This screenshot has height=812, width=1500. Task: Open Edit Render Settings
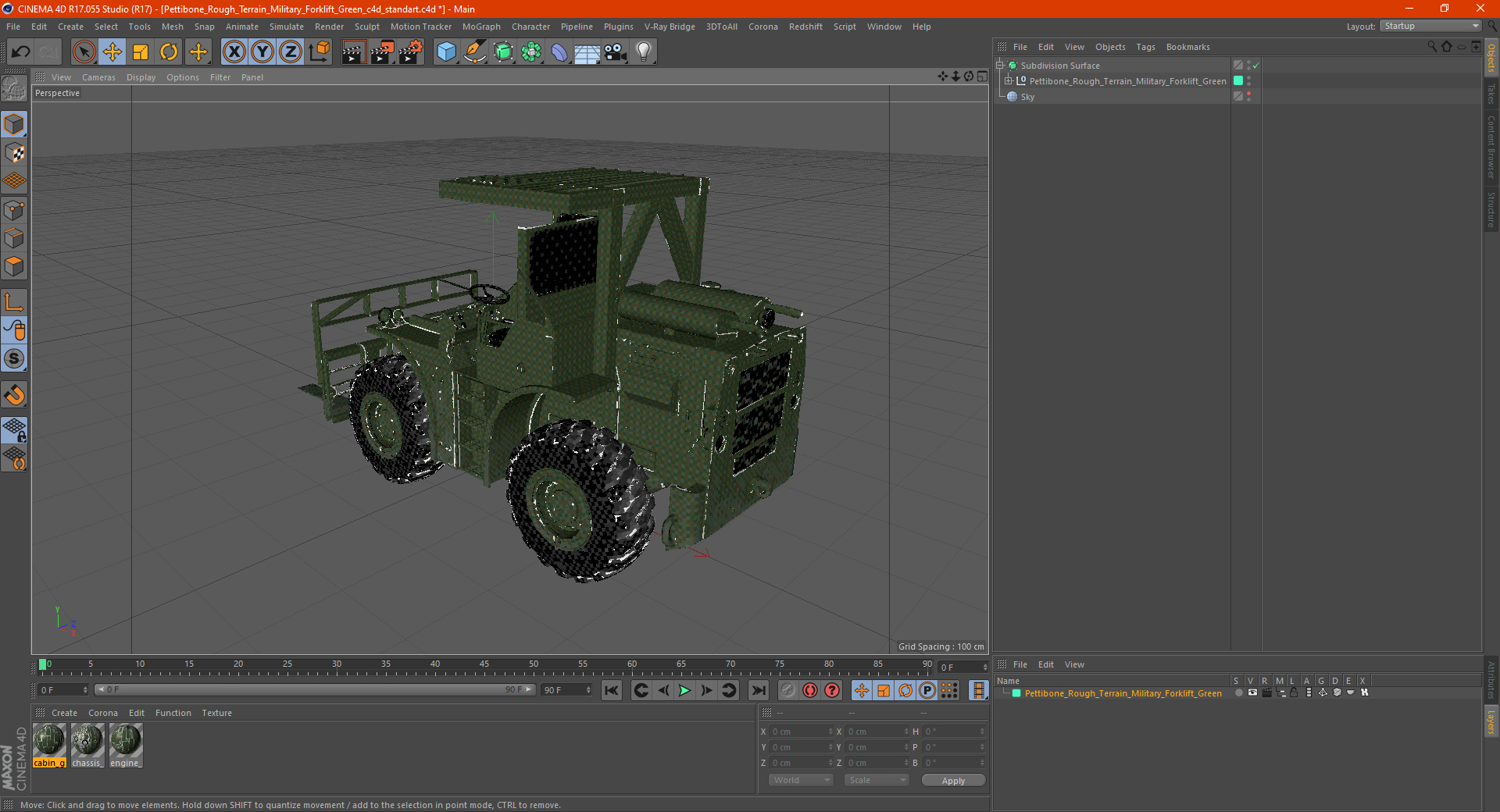pos(411,52)
